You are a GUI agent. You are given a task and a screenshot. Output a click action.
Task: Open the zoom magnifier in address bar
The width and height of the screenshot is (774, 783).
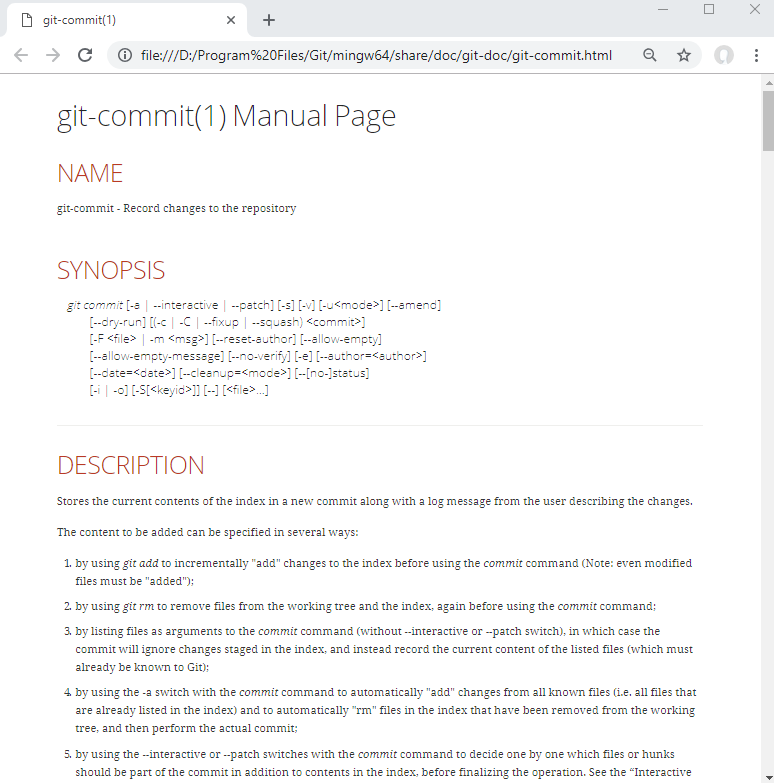tap(650, 55)
